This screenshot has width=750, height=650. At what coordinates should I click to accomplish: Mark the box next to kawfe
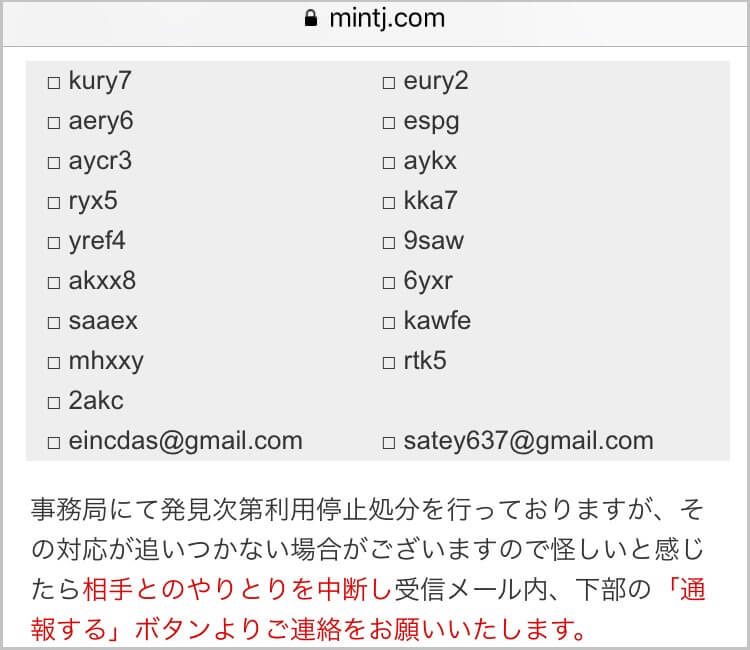click(x=389, y=322)
